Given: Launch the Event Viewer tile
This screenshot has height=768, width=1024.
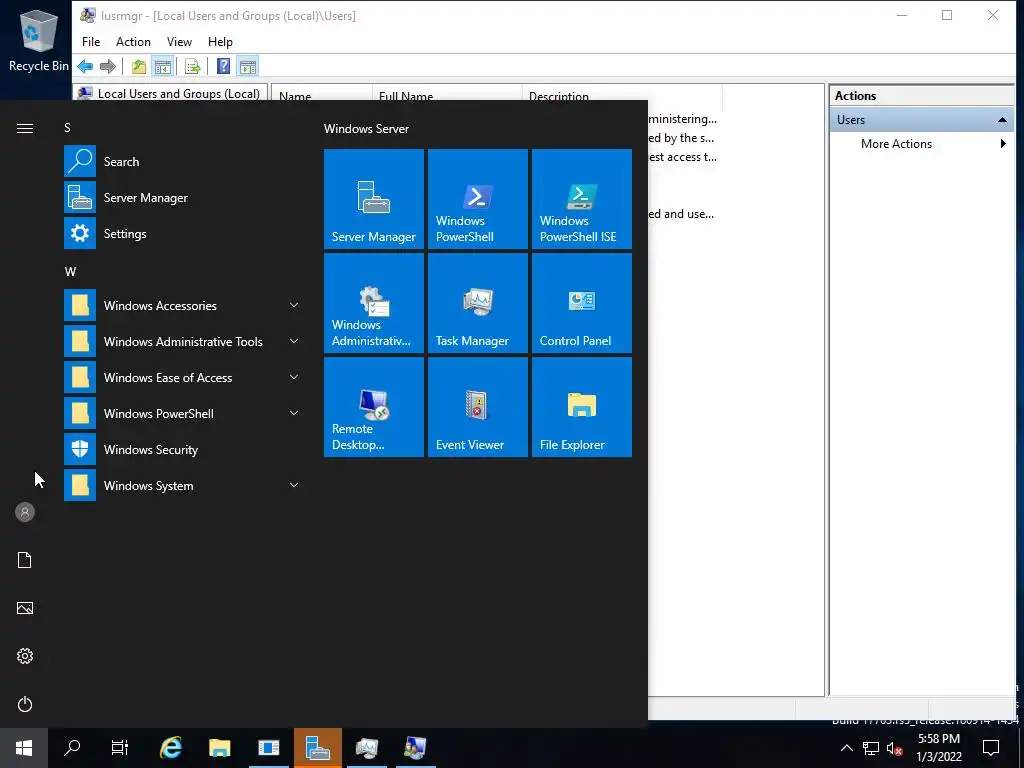Looking at the screenshot, I should point(477,407).
